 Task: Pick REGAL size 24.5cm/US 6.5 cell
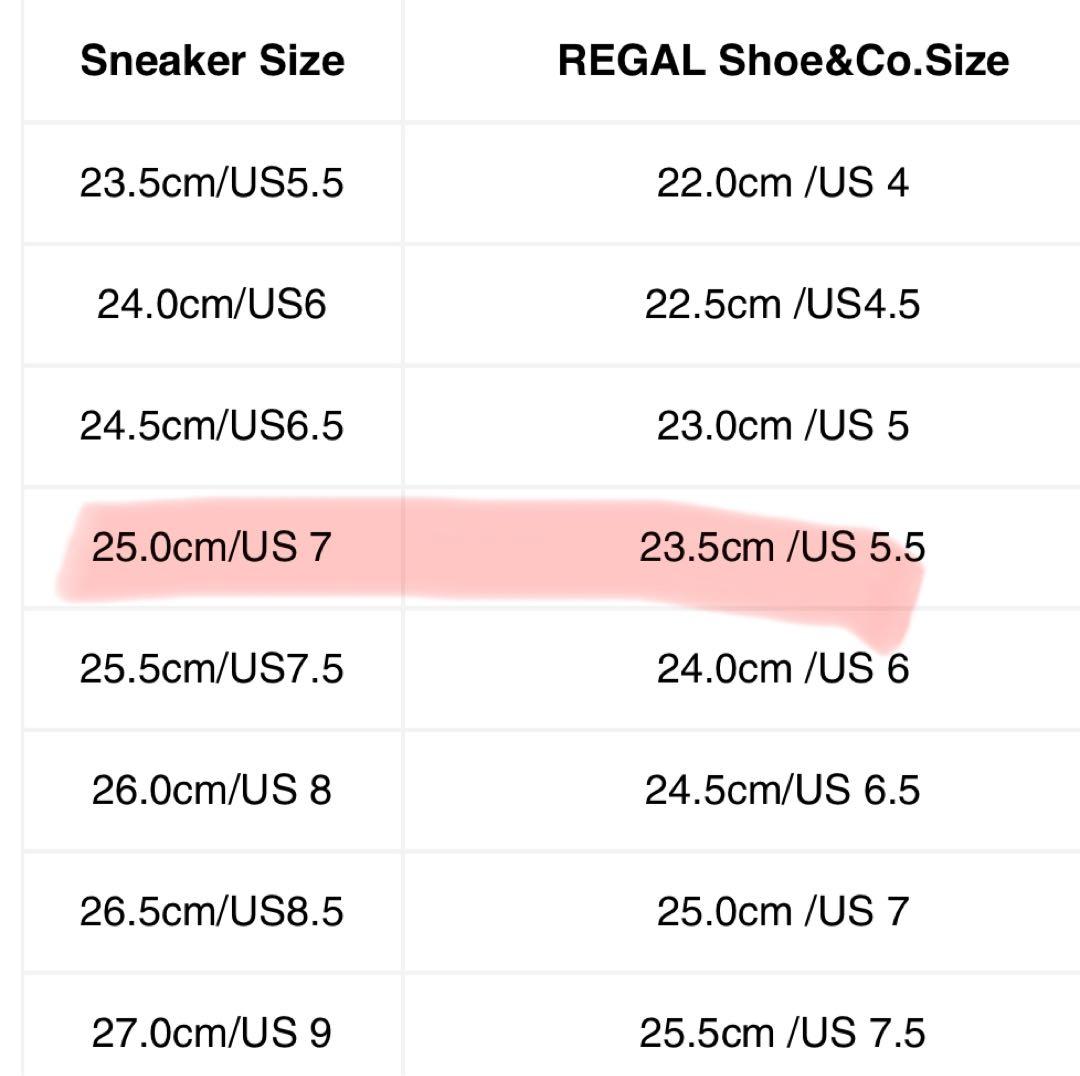782,790
